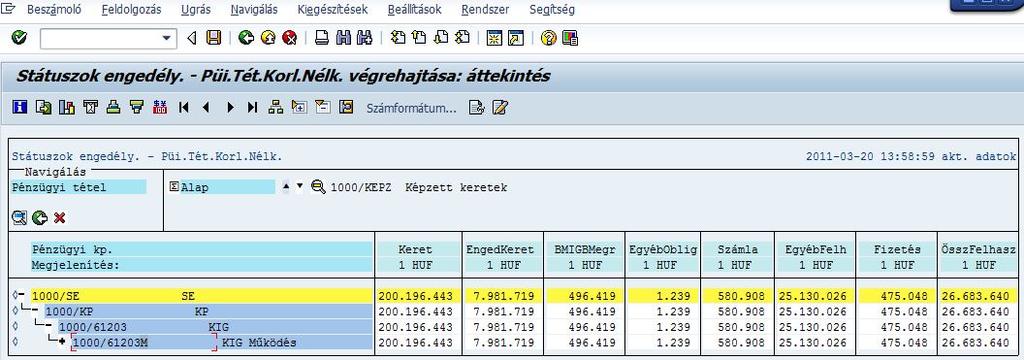Move one column right arrow
Viewport: 1024px width, 360px height.
point(229,107)
